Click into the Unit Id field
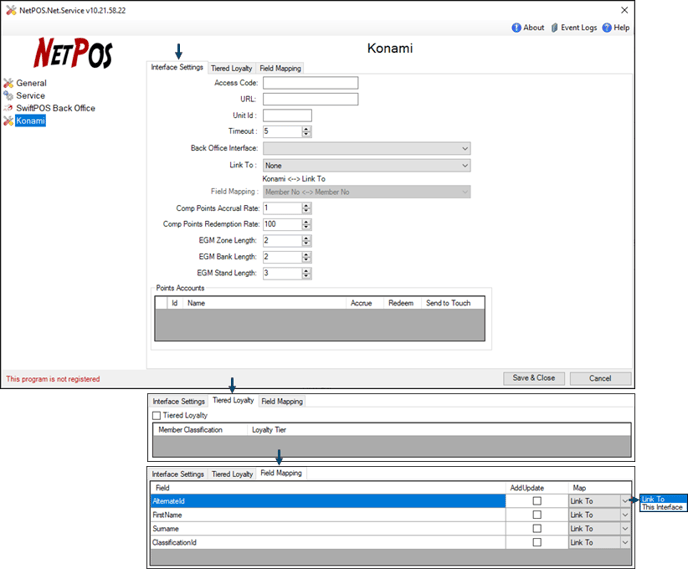Screen dimensions: 688x569 point(287,115)
